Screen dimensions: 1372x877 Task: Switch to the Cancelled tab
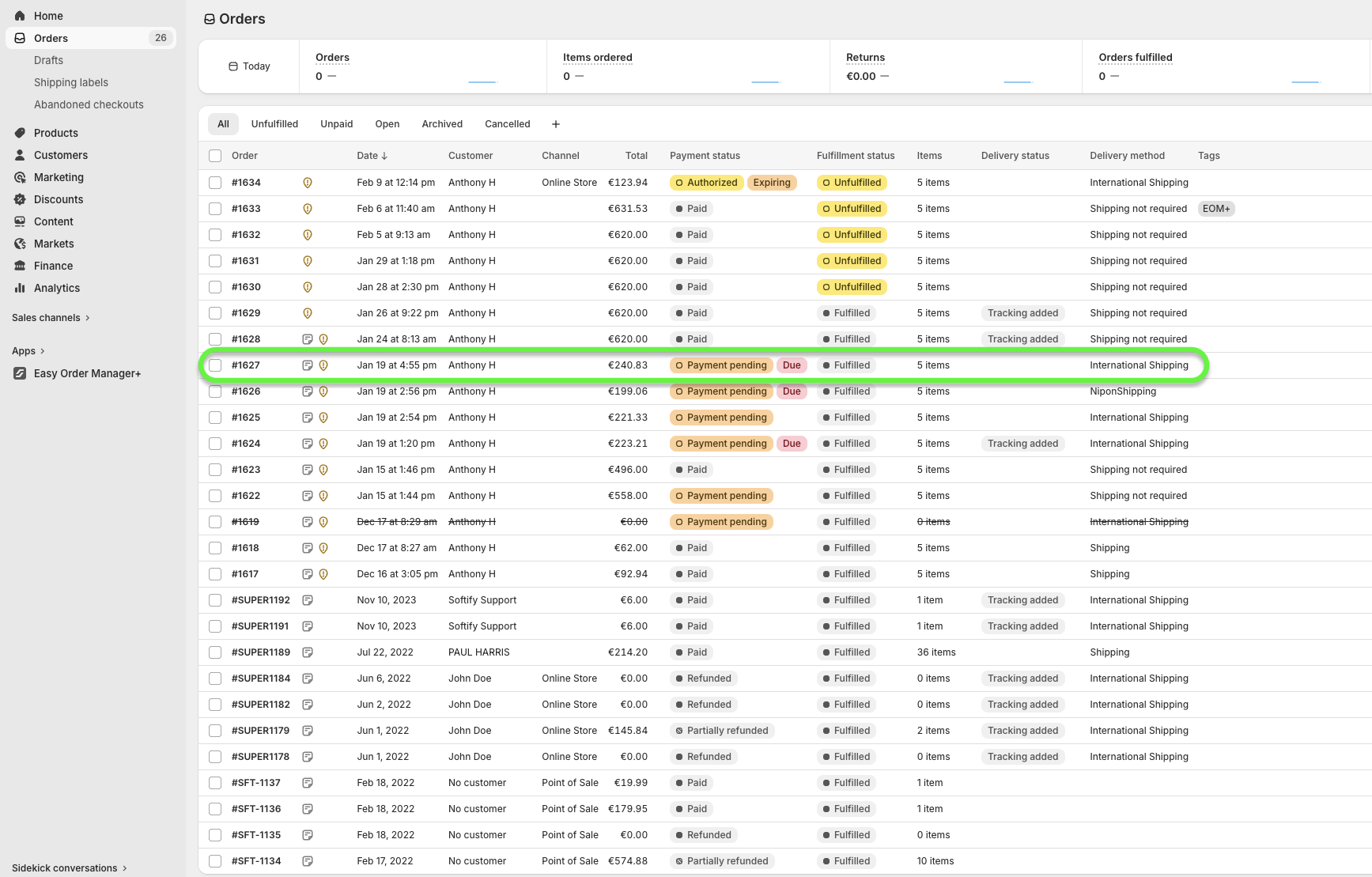507,124
